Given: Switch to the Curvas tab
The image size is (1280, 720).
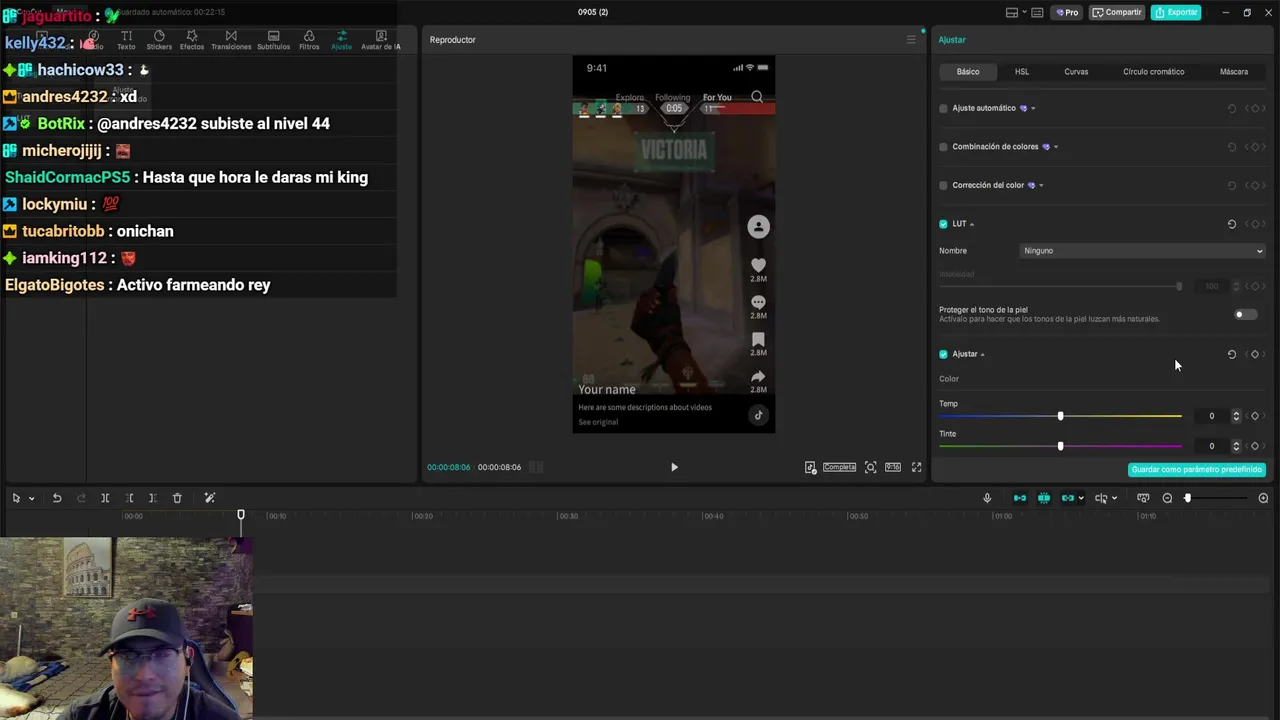Looking at the screenshot, I should click(1076, 72).
